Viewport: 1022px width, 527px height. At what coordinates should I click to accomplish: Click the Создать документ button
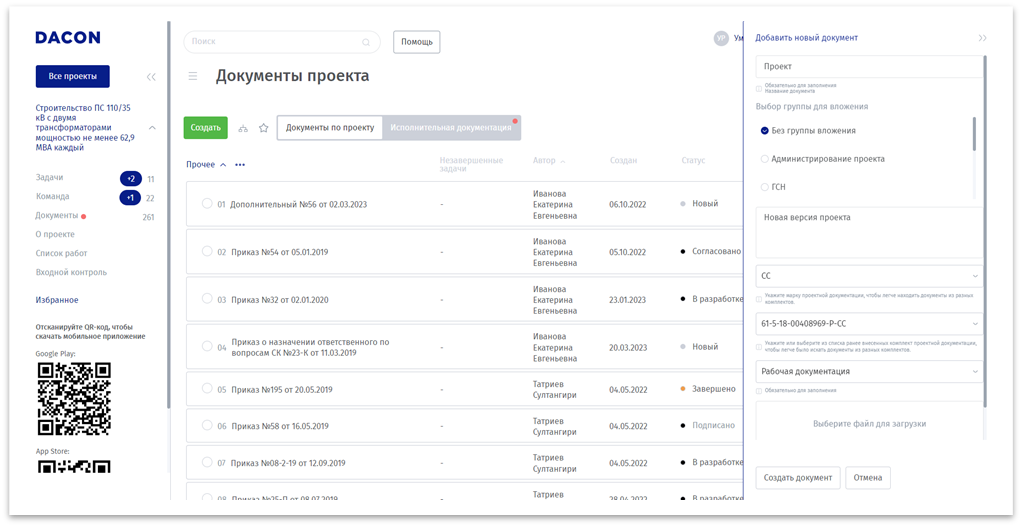click(797, 478)
